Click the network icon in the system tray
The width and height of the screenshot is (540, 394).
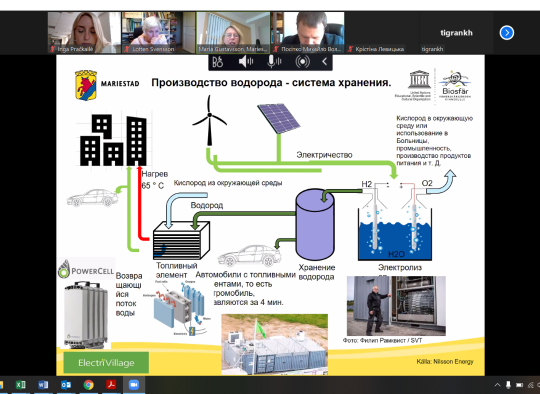point(530,385)
